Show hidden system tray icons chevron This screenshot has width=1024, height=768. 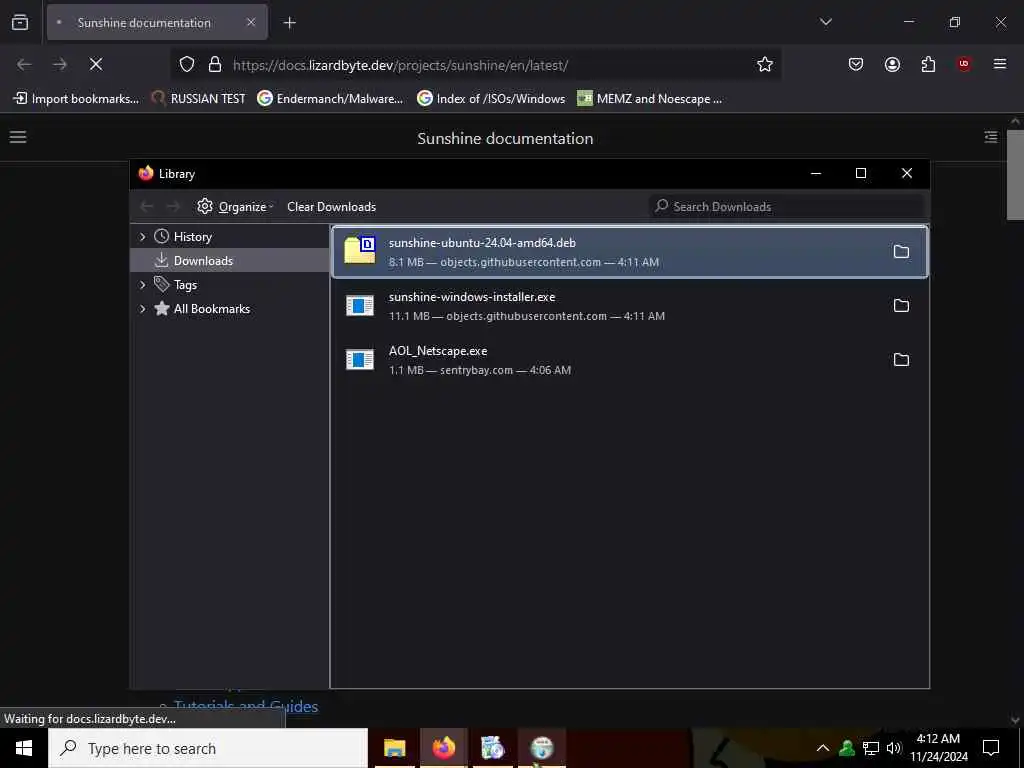tap(823, 748)
